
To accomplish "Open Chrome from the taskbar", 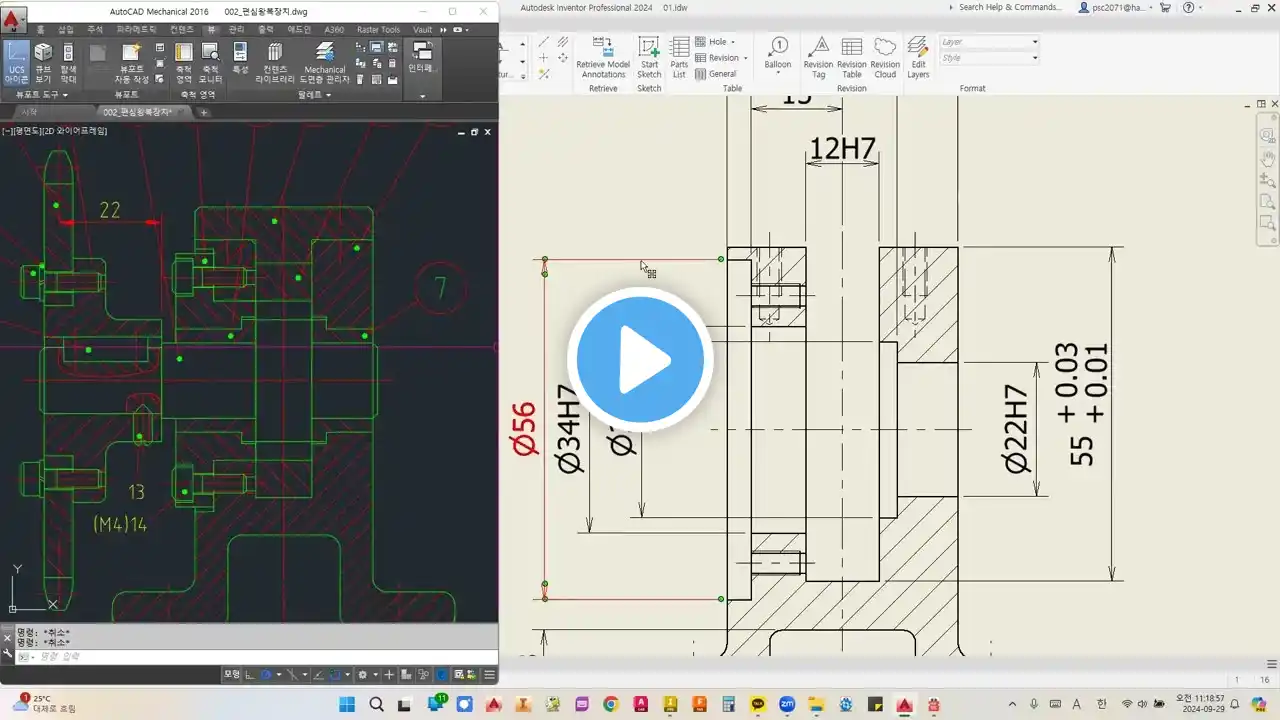I will 611,705.
